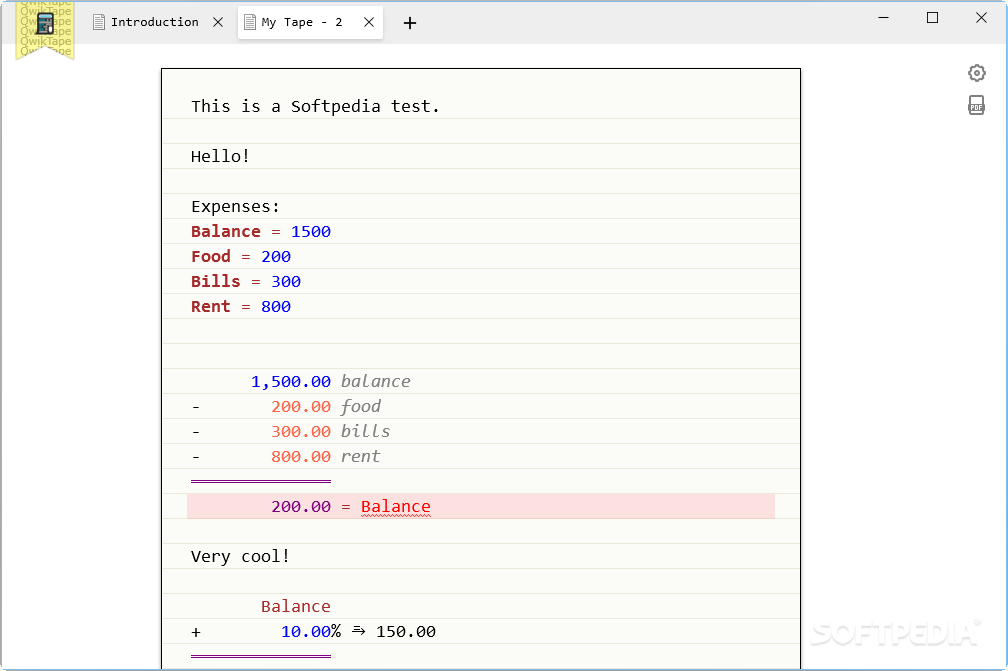Image resolution: width=1008 pixels, height=671 pixels.
Task: Click the 300.00 bills amount
Action: (x=301, y=432)
